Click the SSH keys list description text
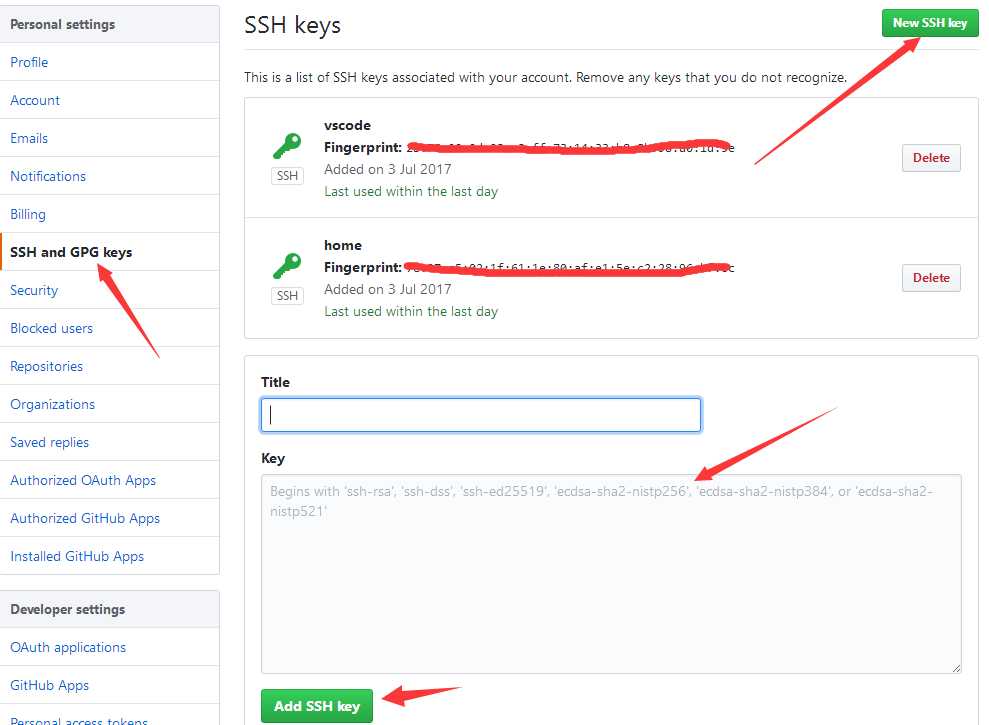 click(x=546, y=78)
